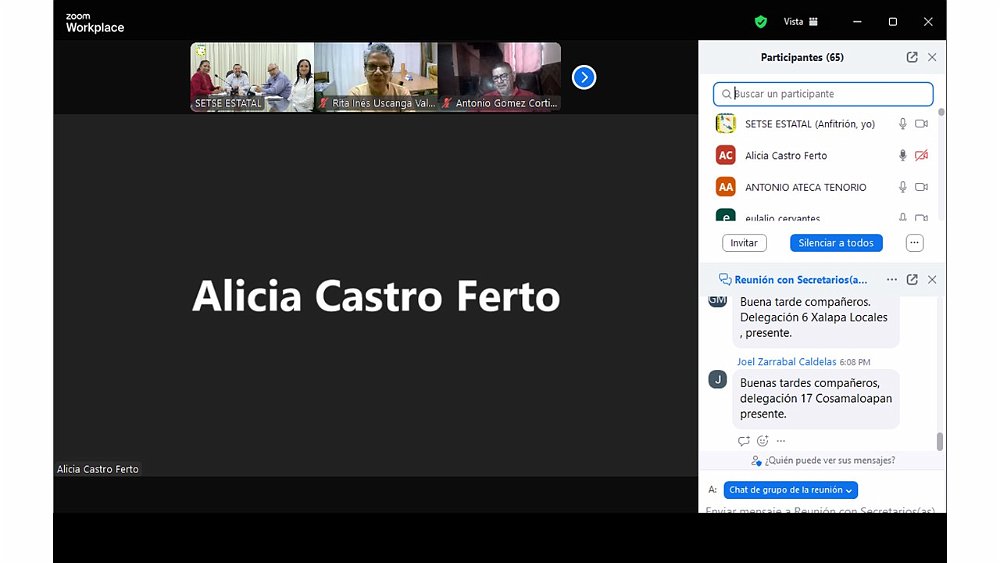Click the green encryption shield icon
The image size is (1000, 563).
click(761, 21)
